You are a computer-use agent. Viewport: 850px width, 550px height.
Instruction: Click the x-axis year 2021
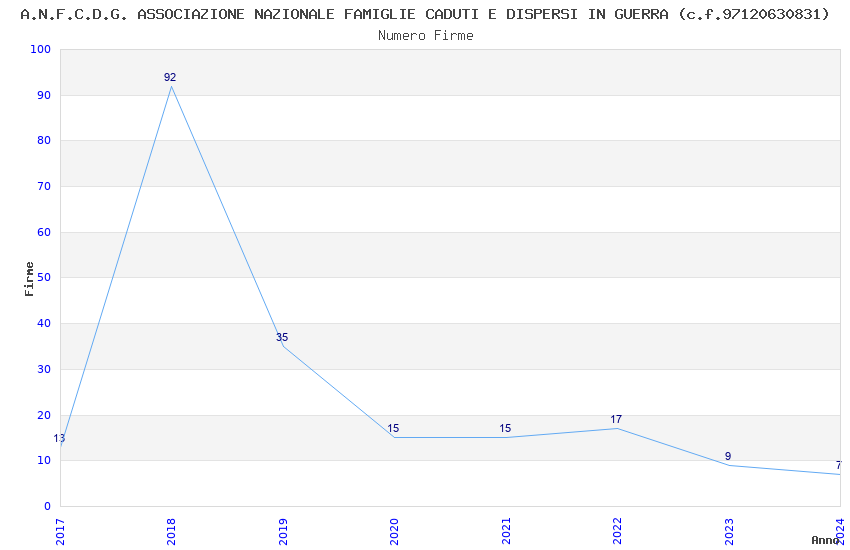point(506,532)
